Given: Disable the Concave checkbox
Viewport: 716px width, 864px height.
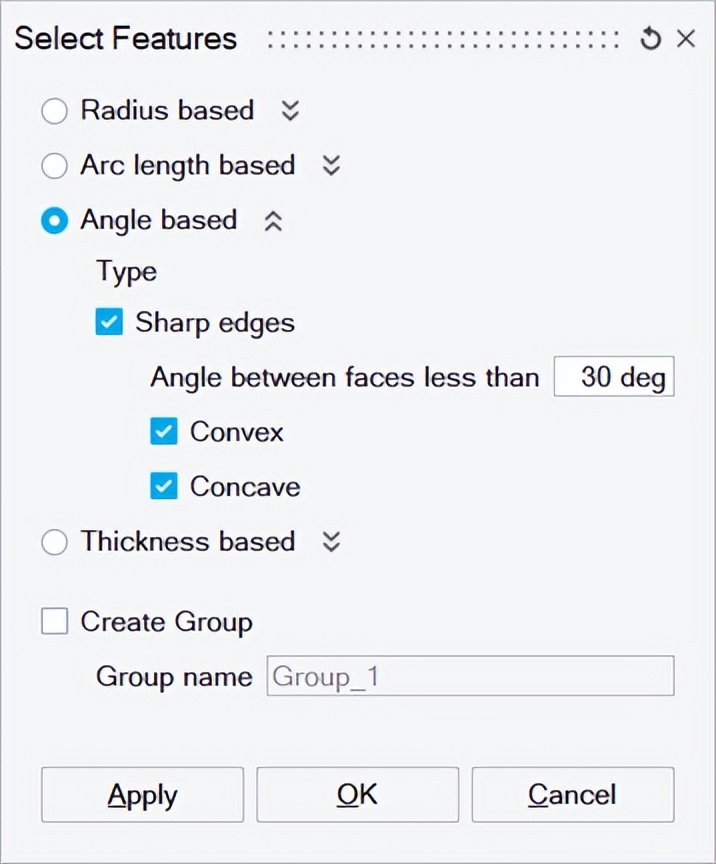Looking at the screenshot, I should tap(163, 486).
